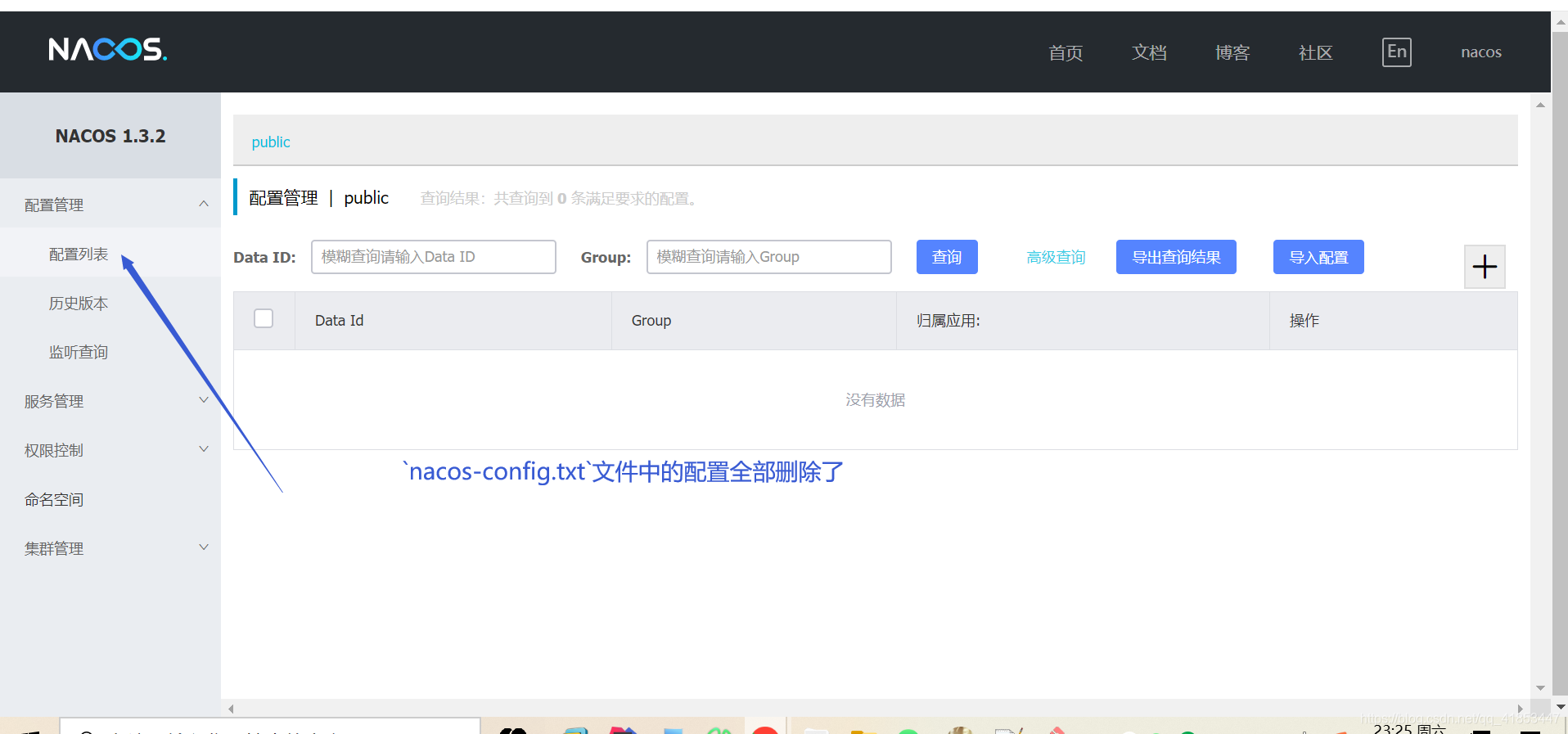
Task: Click the 查询 button
Action: coord(947,257)
